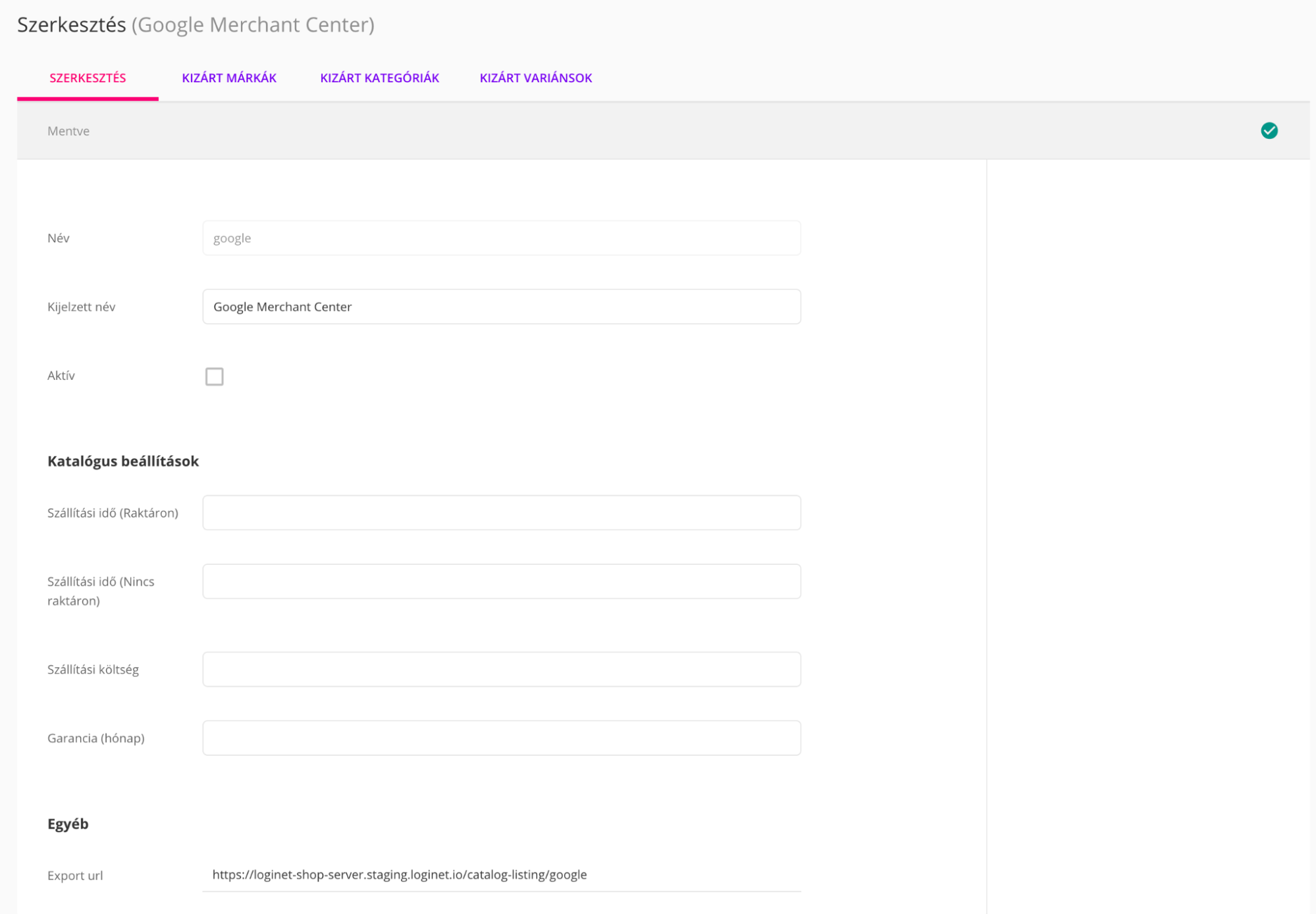Focus the Kijelzett név text field
This screenshot has width=1316, height=914.
point(501,306)
